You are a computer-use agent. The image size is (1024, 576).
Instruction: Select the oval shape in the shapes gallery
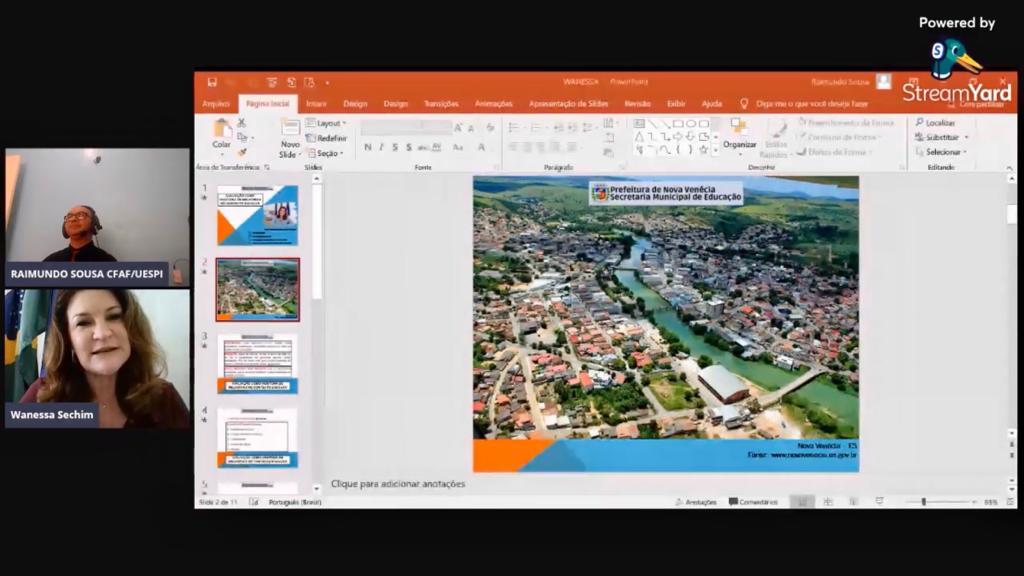[691, 123]
